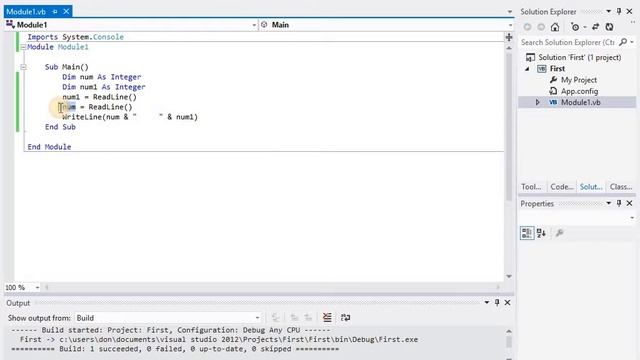Click Clear All icon in Output toolbar
The image size is (640, 360).
tap(327, 318)
